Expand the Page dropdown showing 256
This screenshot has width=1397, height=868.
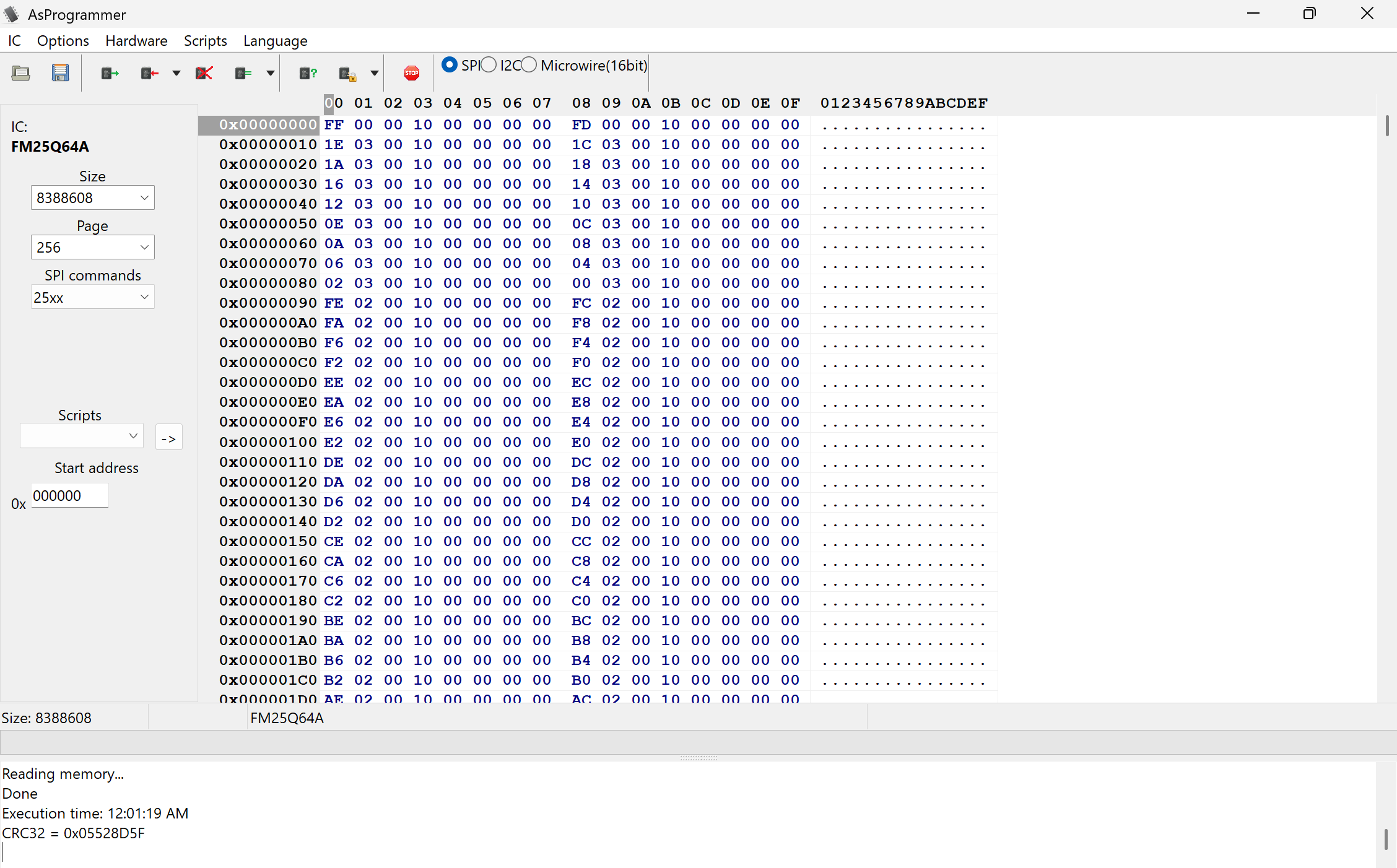(92, 247)
